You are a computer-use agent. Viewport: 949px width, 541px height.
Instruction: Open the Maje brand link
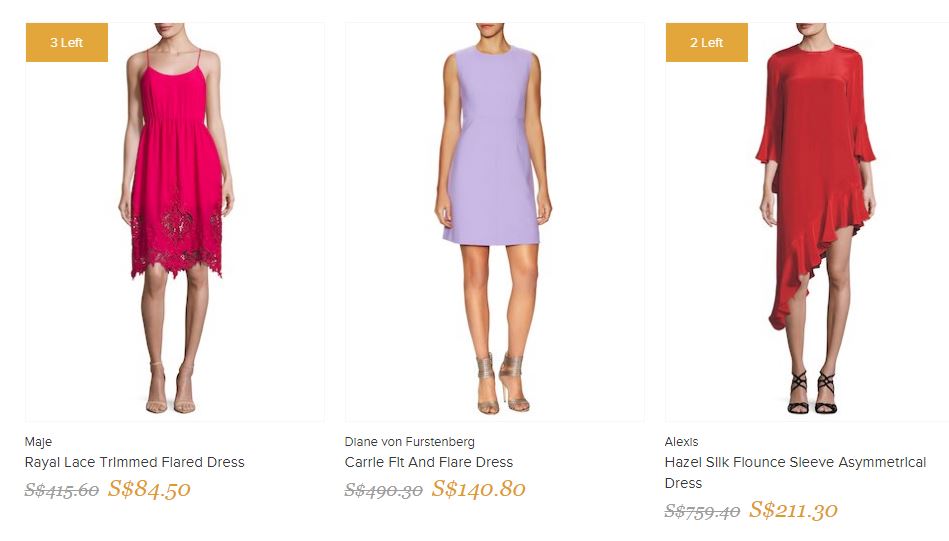click(x=38, y=442)
